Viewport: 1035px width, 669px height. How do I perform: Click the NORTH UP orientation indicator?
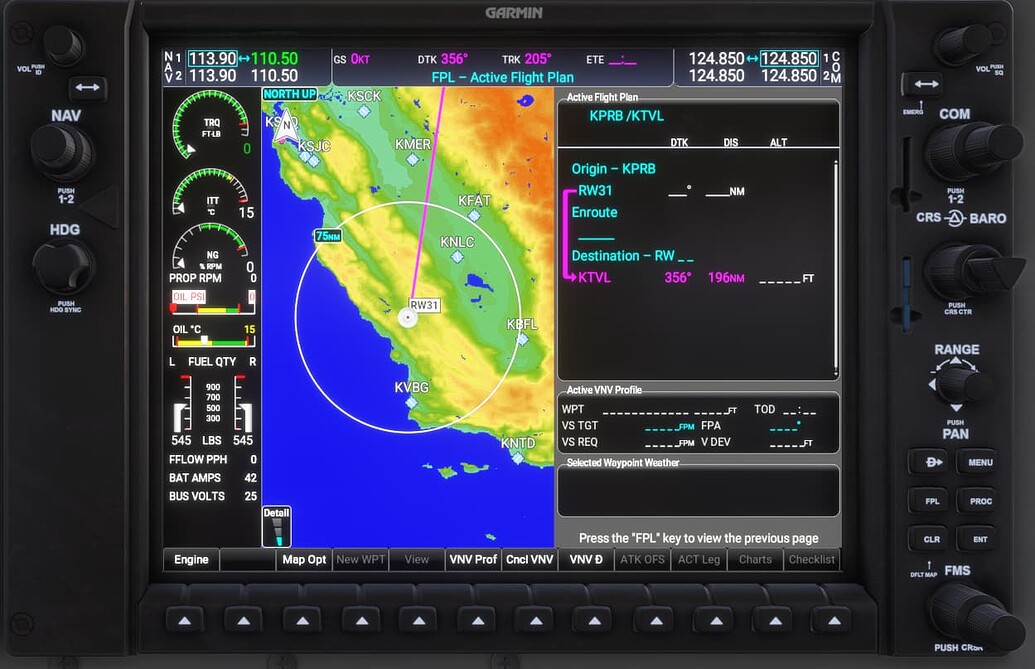click(290, 93)
